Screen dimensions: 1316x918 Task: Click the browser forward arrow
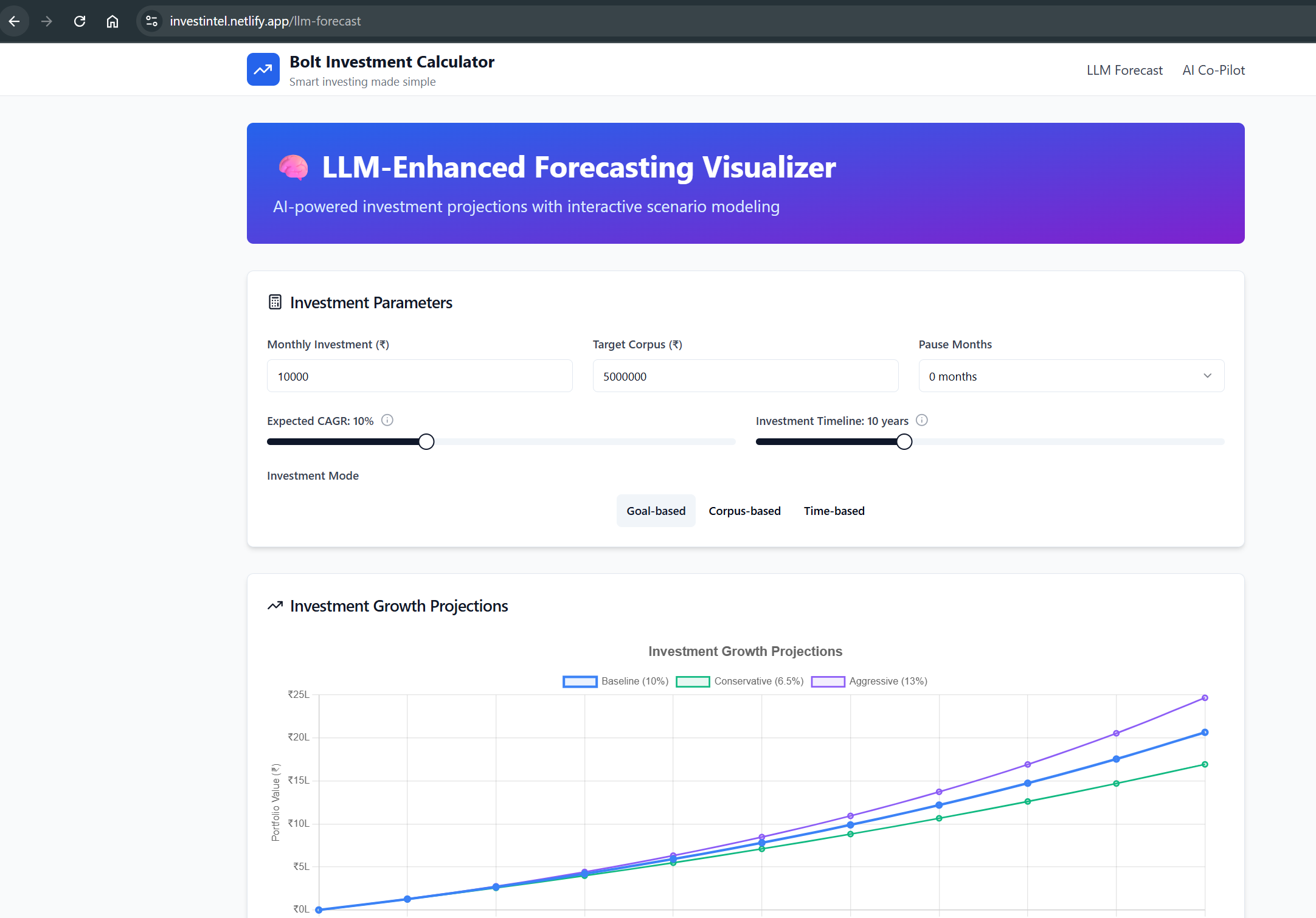click(47, 21)
